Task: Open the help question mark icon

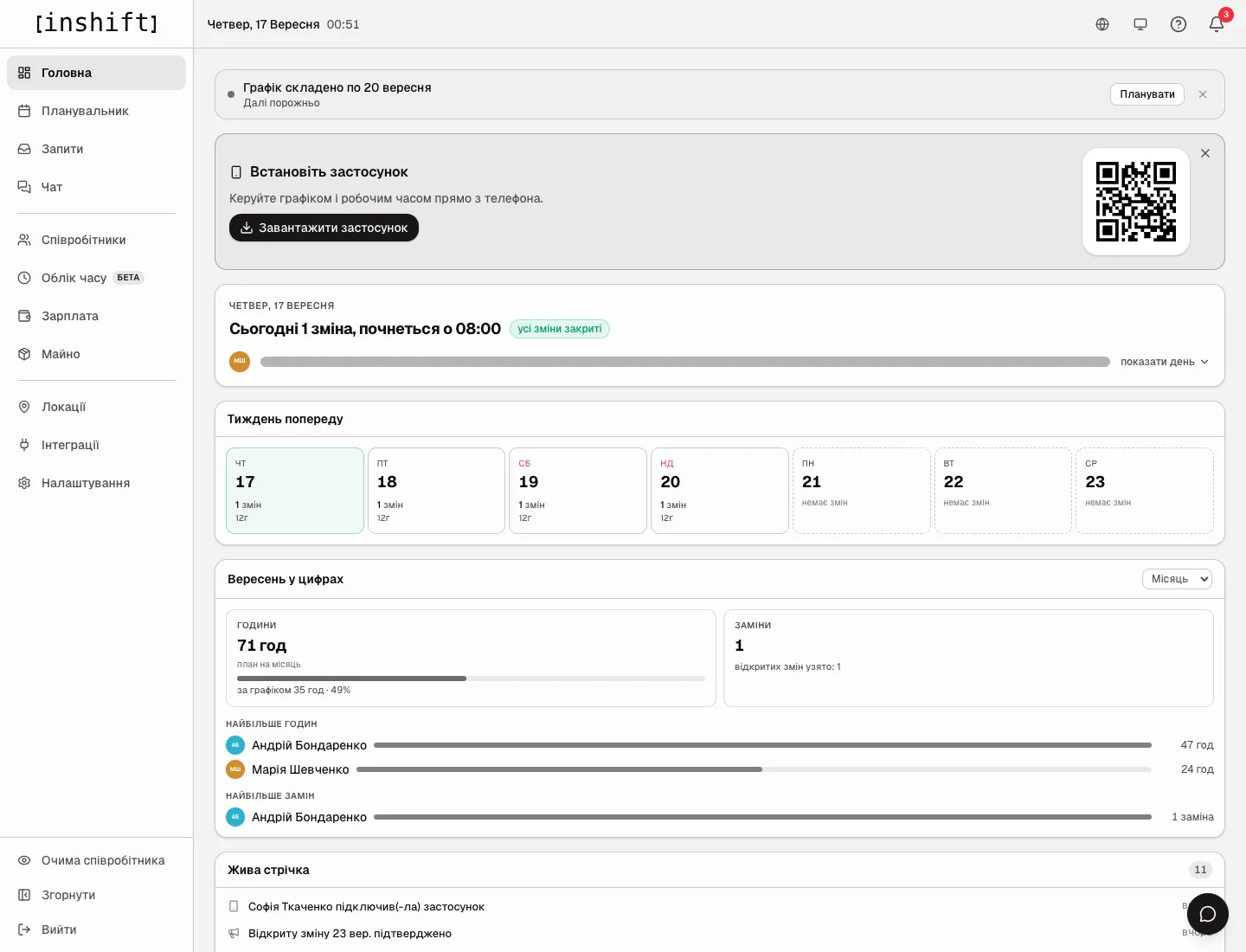Action: pyautogui.click(x=1179, y=24)
